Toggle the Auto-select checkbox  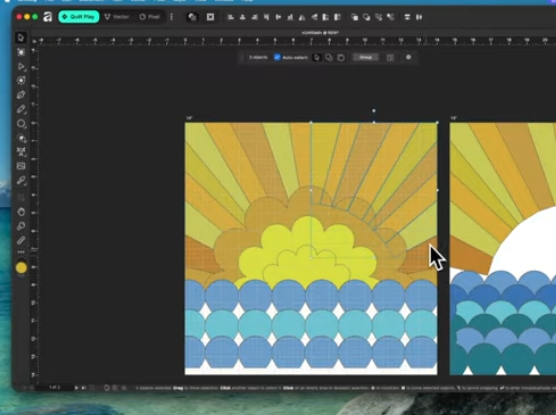277,57
